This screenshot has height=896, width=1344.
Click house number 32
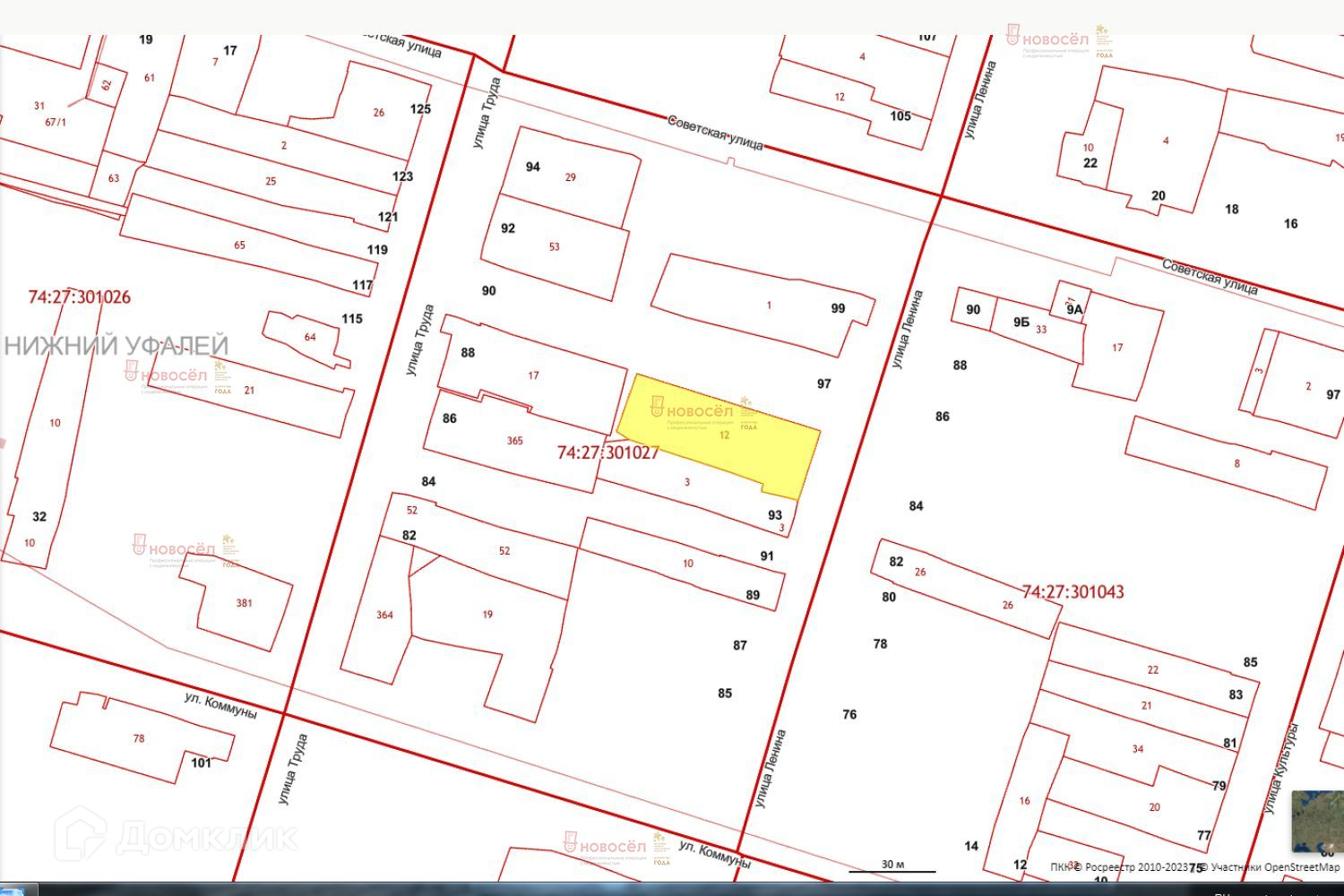(x=39, y=516)
